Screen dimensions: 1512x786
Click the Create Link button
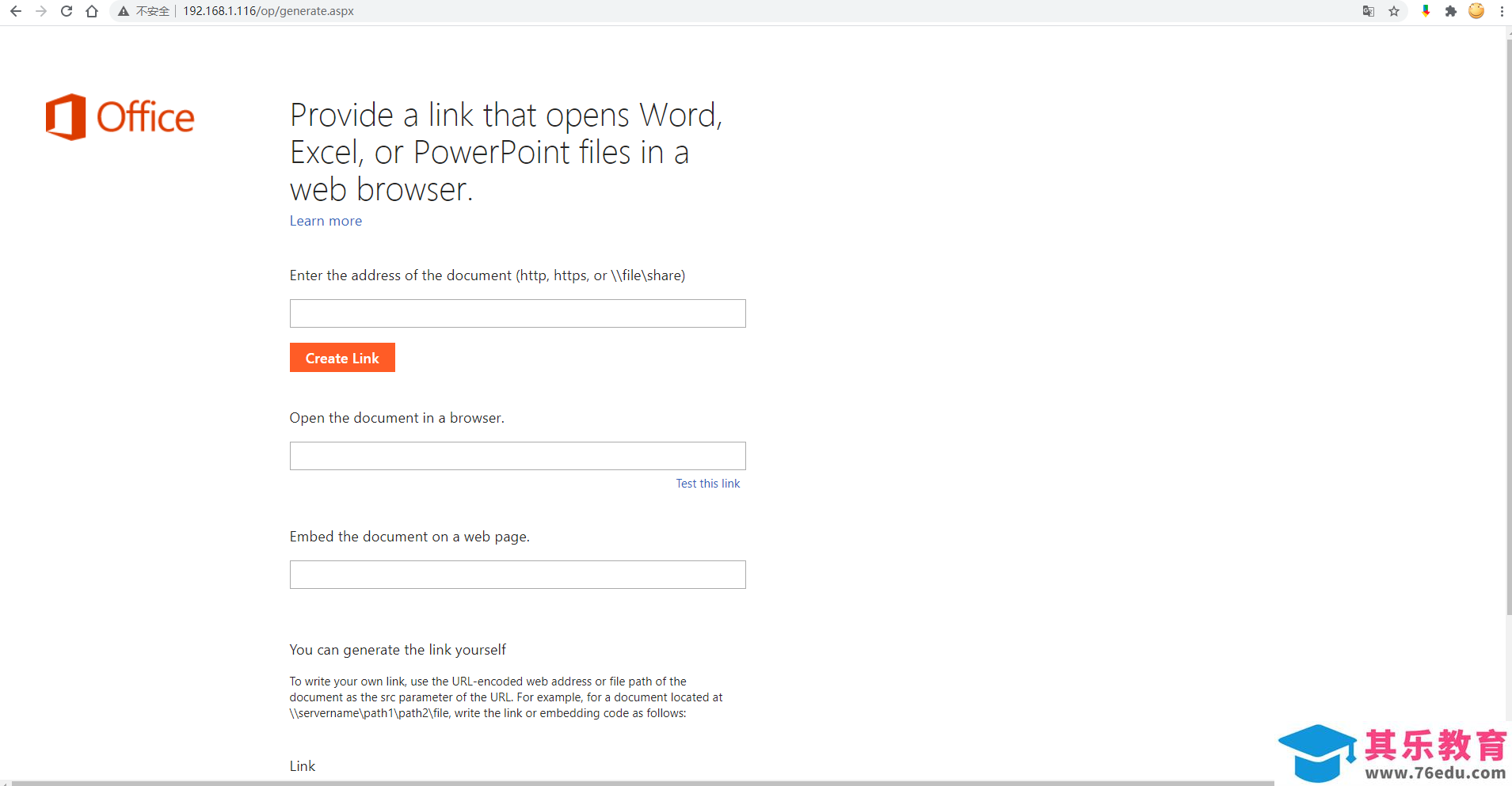[342, 358]
